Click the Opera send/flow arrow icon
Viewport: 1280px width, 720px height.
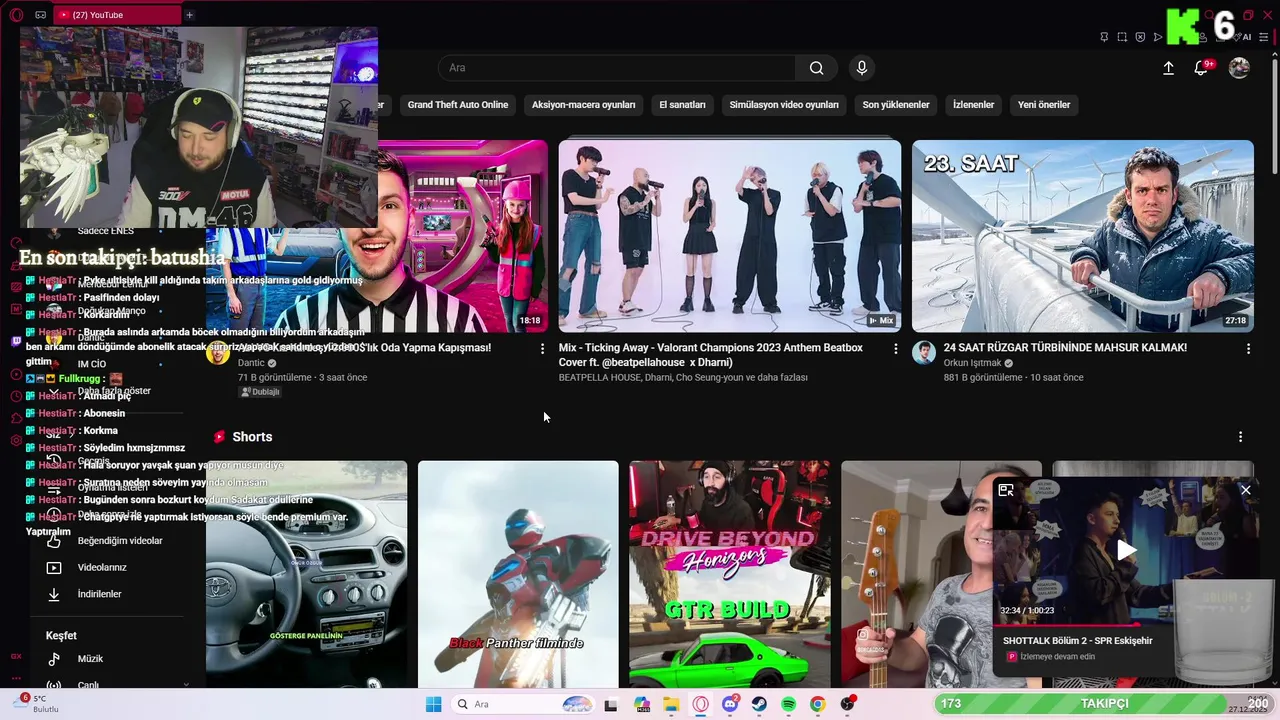pos(1158,37)
